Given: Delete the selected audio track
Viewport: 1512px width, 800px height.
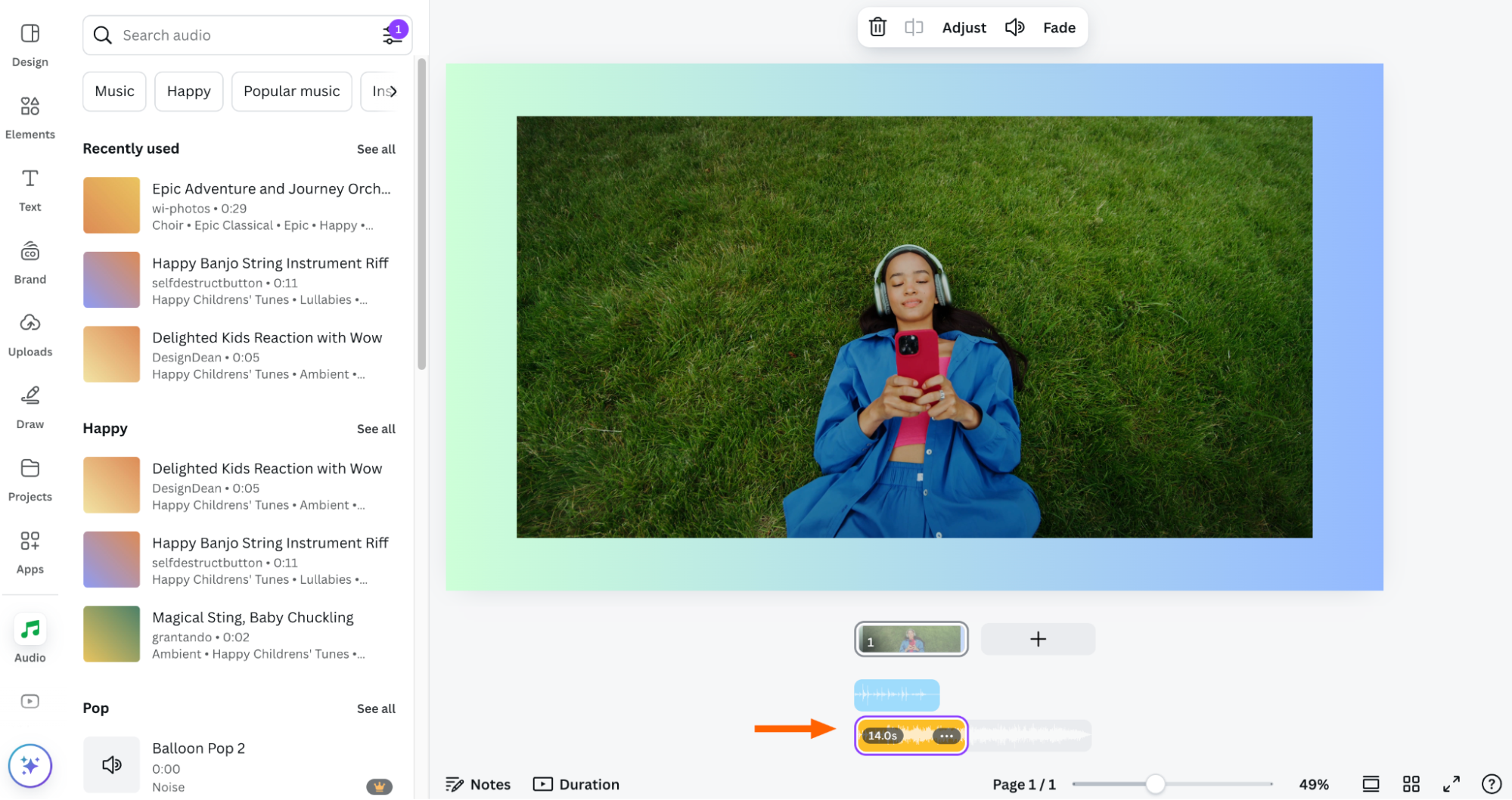Looking at the screenshot, I should 877,27.
